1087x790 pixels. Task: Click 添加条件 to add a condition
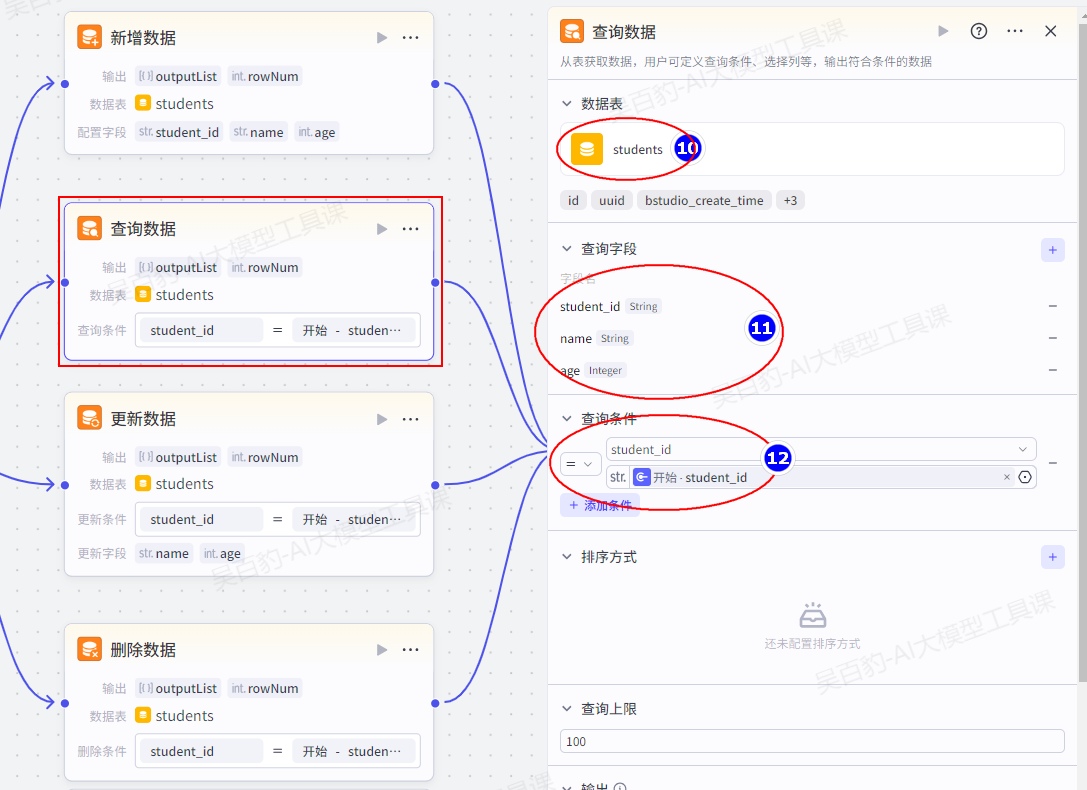click(x=600, y=506)
